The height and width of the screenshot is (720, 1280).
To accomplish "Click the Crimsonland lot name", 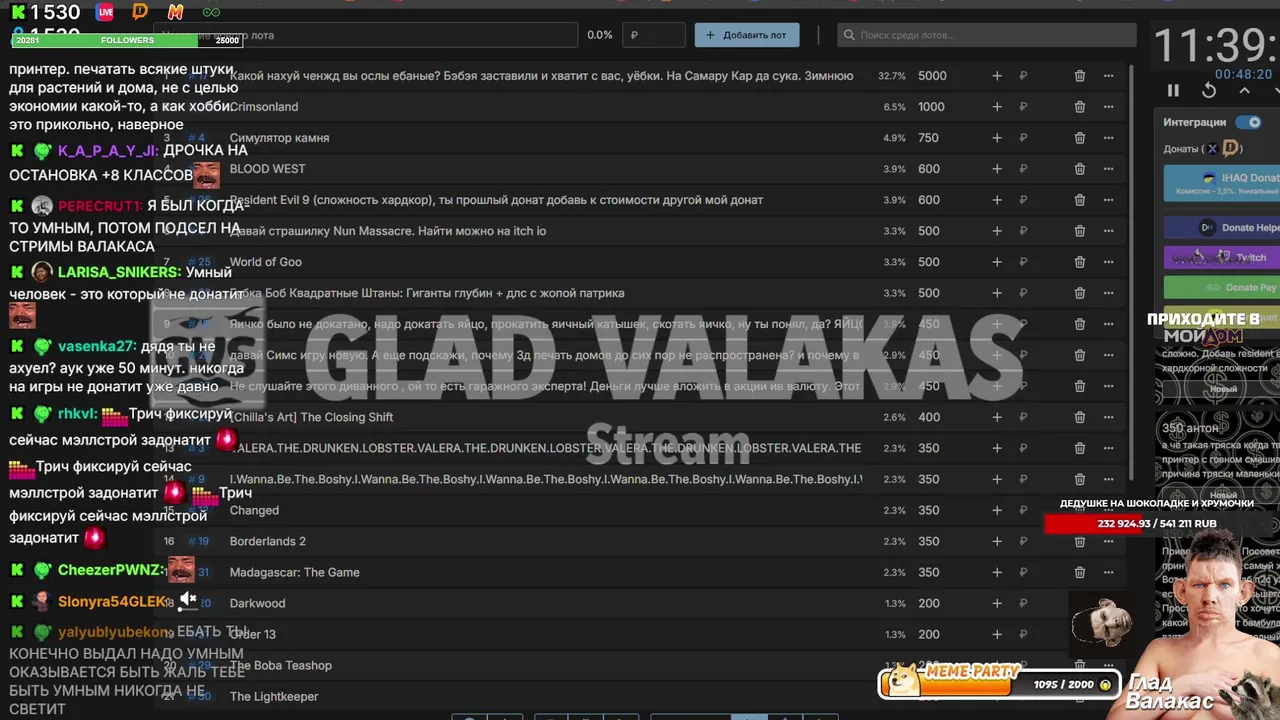I will coord(264,107).
